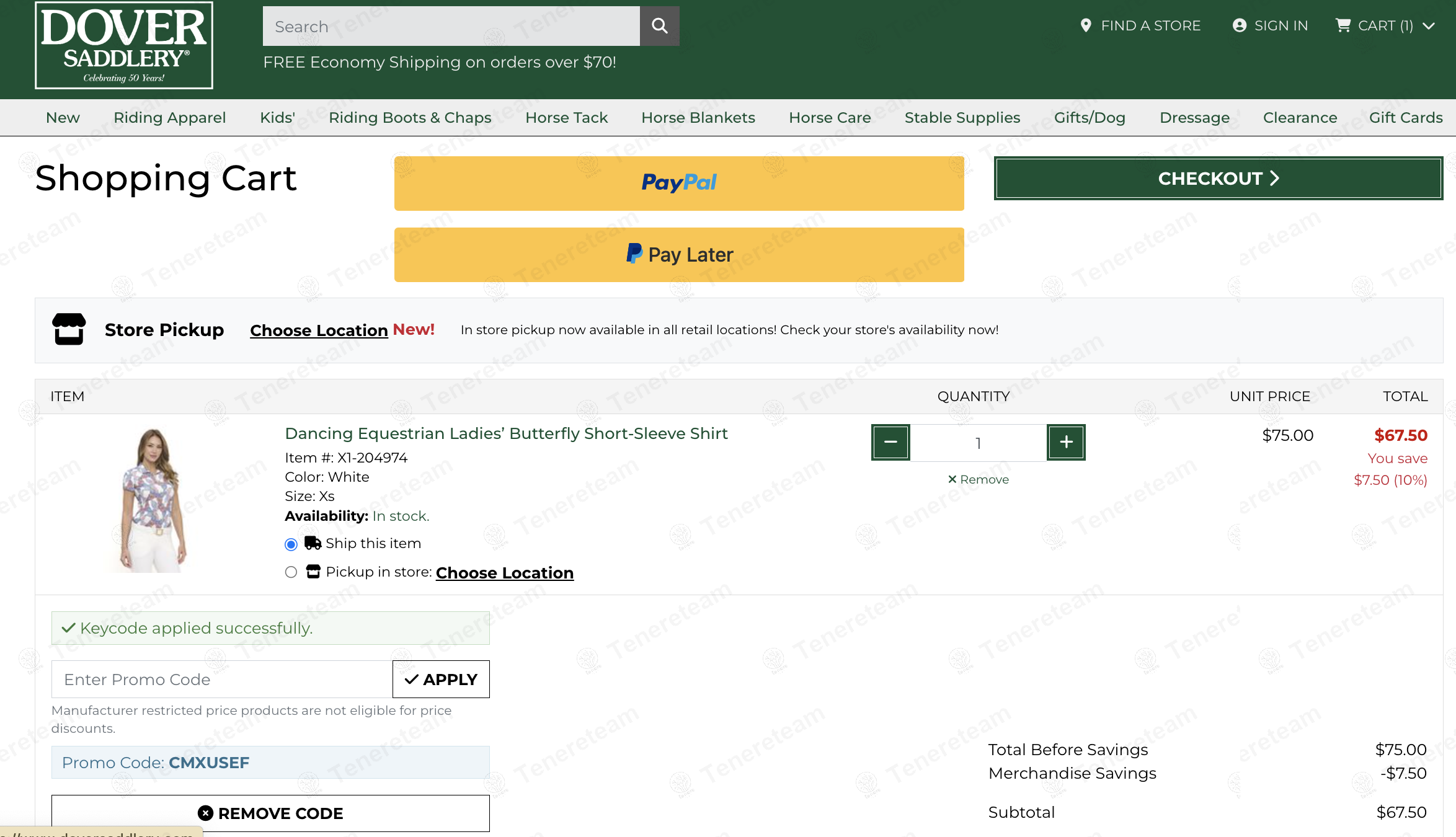Click the green Checkout button
This screenshot has width=1456, height=837.
1218,179
